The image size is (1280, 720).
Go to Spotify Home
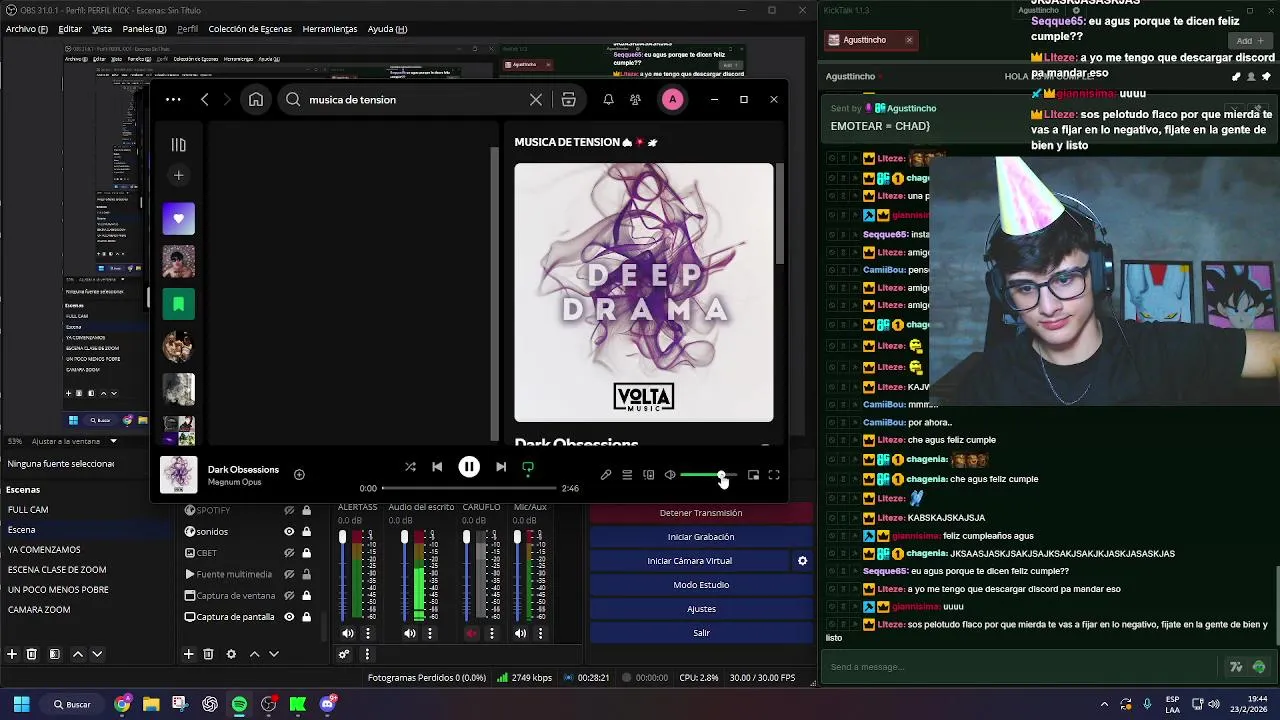pyautogui.click(x=256, y=100)
